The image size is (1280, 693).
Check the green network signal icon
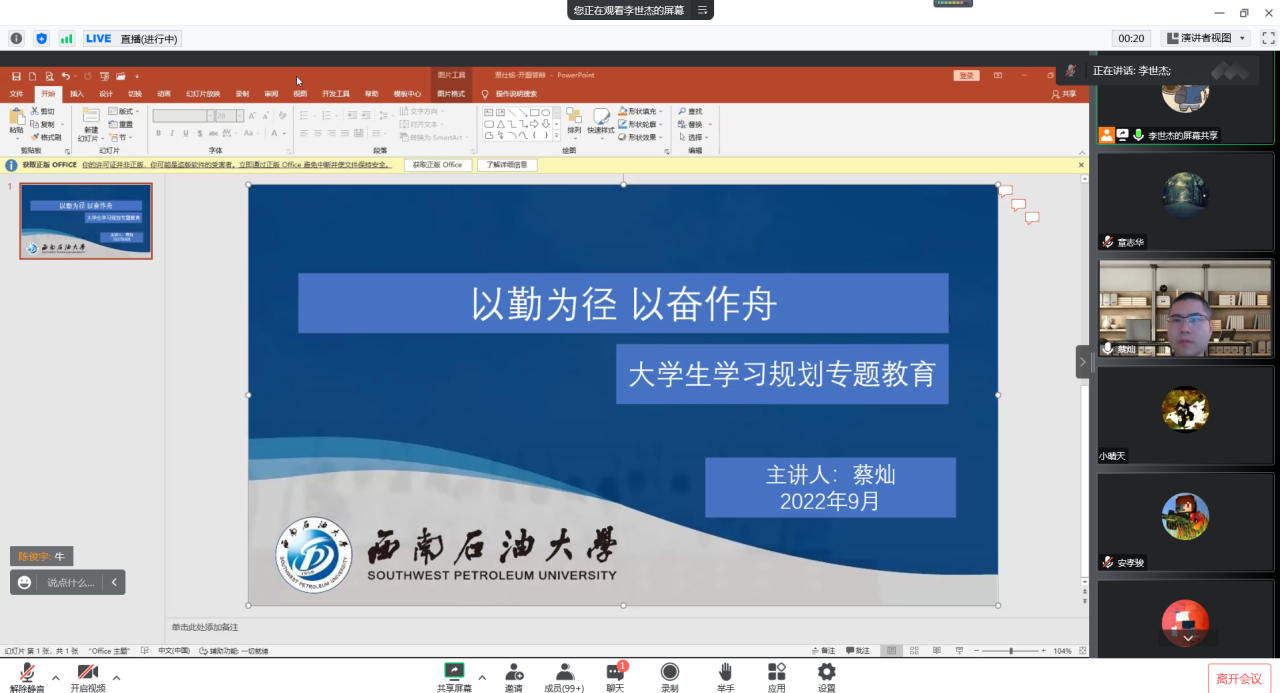click(x=67, y=38)
